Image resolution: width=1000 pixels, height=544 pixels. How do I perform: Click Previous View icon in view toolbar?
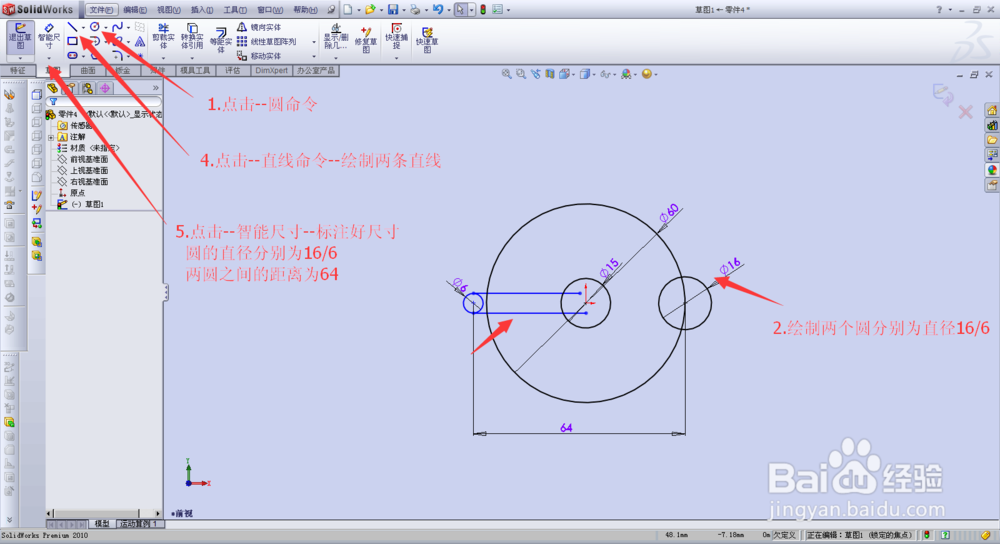click(x=536, y=75)
